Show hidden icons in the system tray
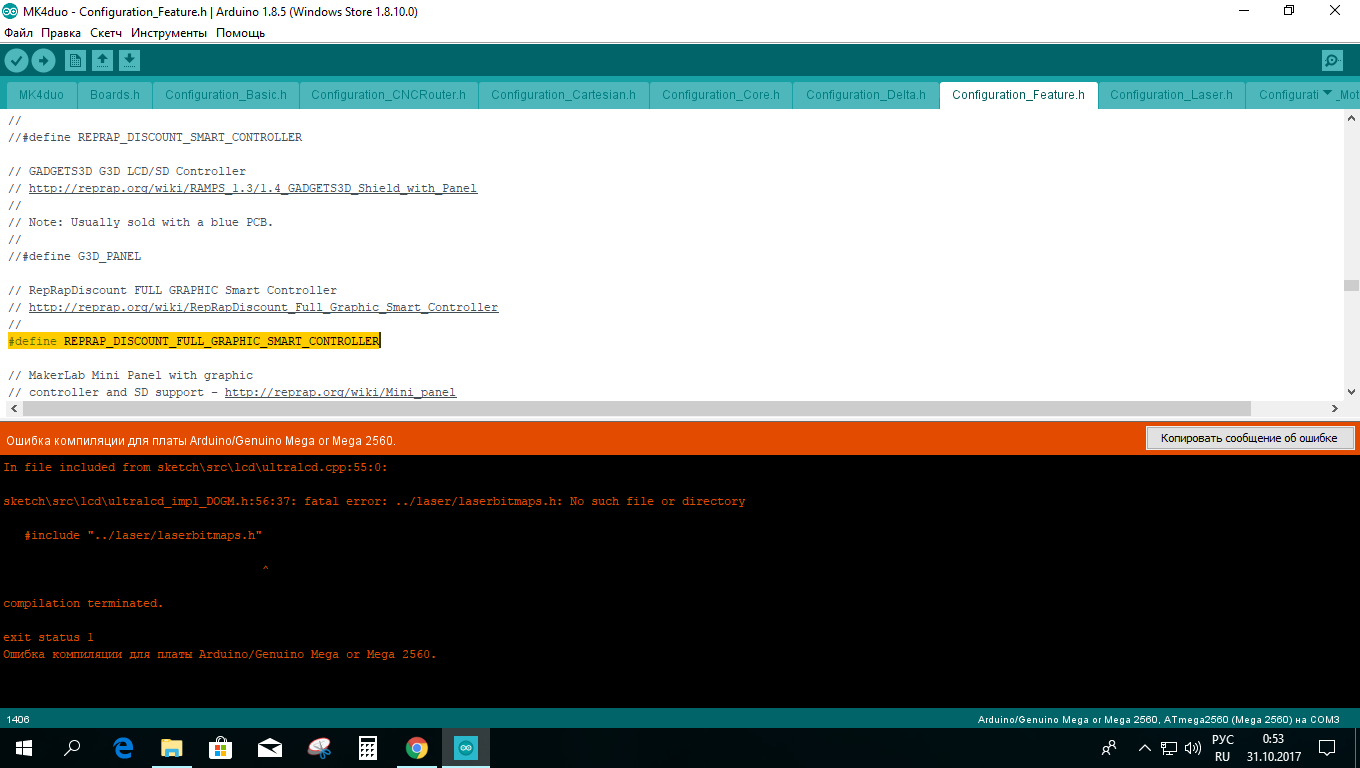Viewport: 1360px width, 768px height. pos(1143,747)
